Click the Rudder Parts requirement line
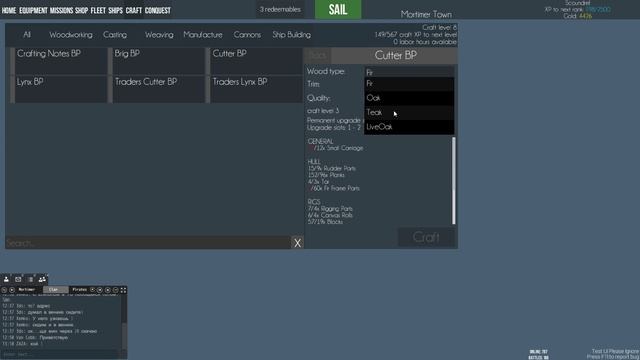The image size is (640, 360). (332, 168)
